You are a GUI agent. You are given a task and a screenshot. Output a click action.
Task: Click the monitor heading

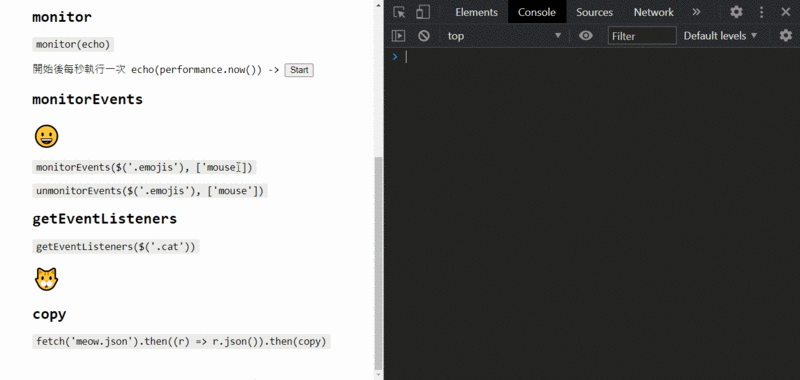(x=62, y=17)
